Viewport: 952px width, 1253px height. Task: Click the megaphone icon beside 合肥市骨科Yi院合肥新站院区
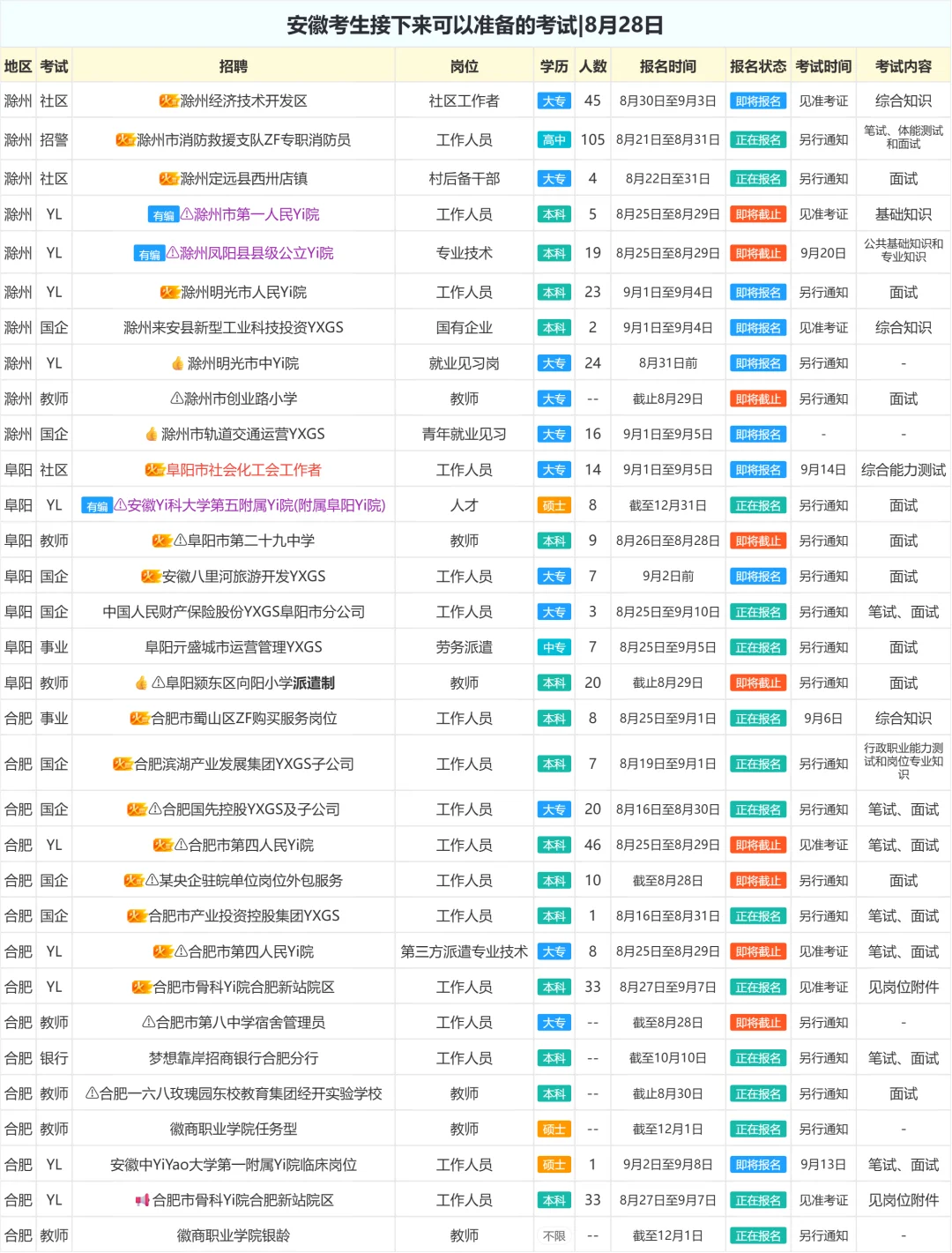click(x=142, y=1201)
